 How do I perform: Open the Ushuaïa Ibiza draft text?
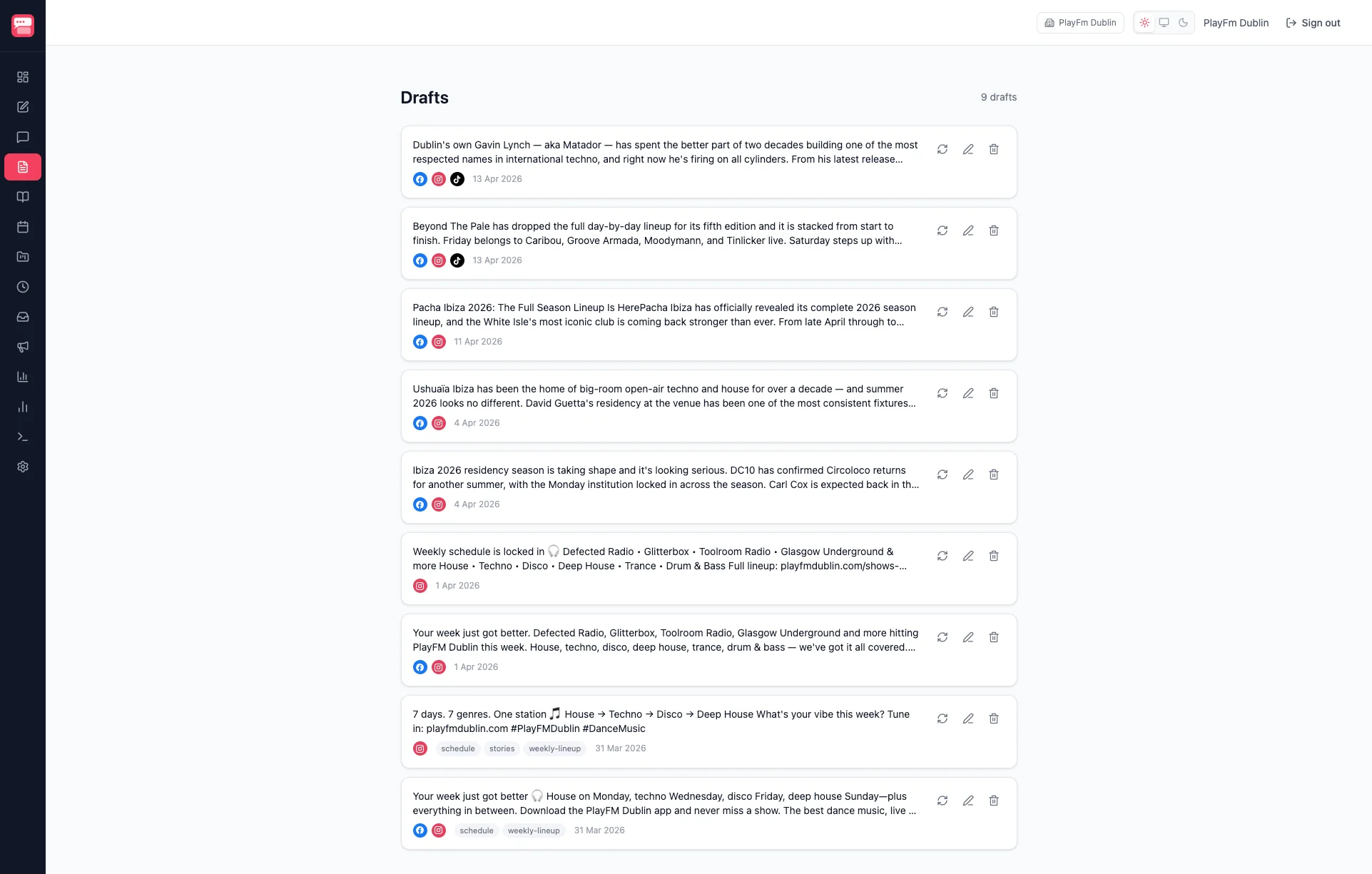664,396
